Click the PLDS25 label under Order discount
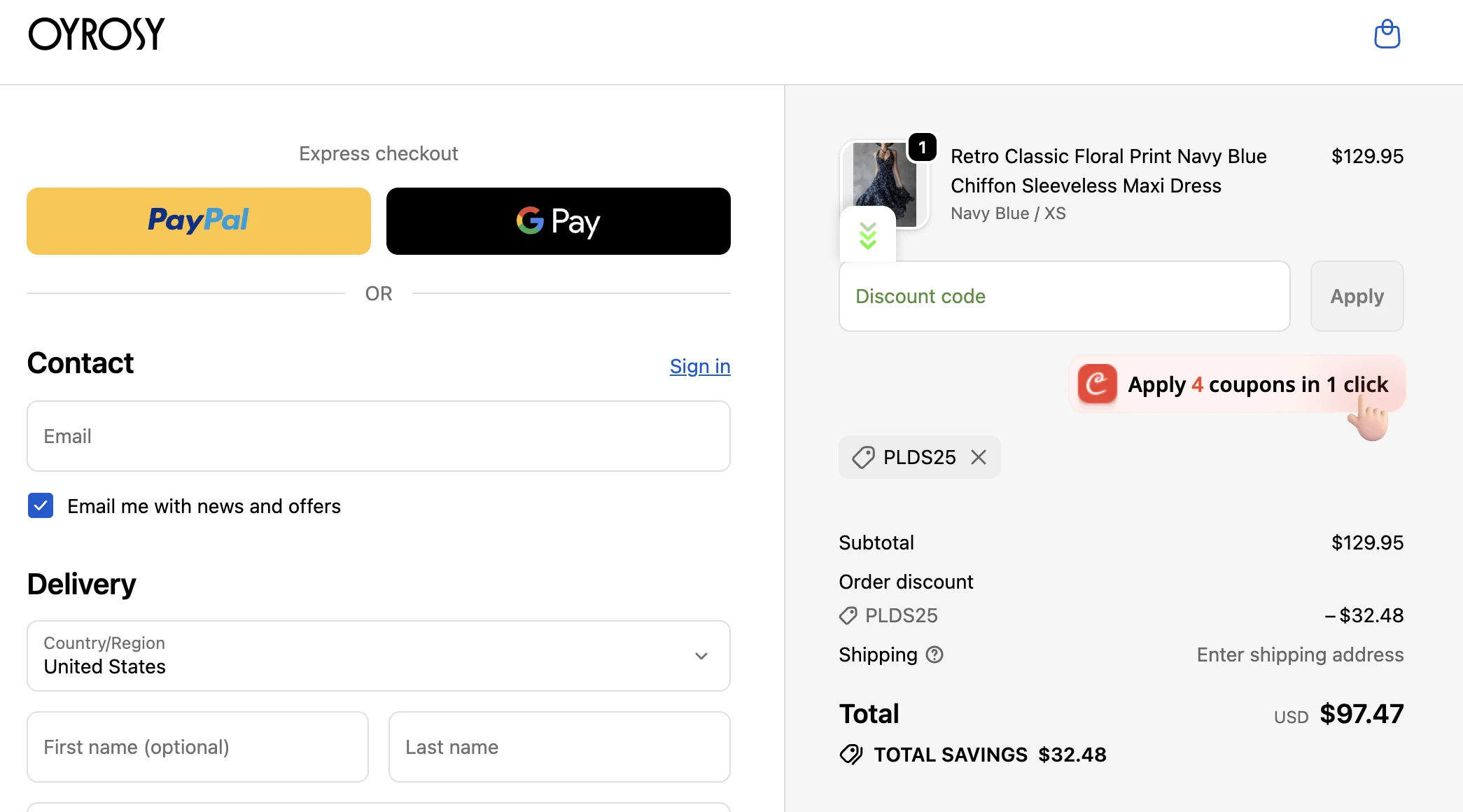Screen dimensions: 1463x812 [x=901, y=615]
